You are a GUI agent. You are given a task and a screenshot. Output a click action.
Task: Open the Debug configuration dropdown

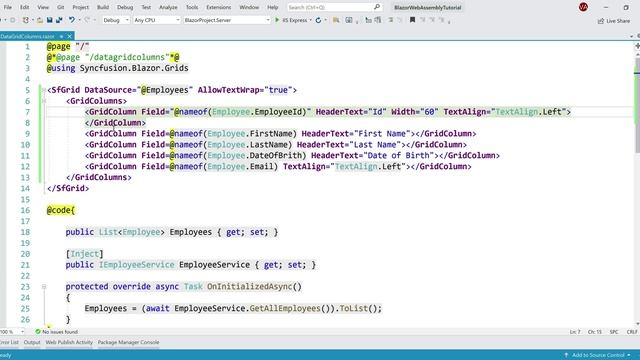[116, 20]
